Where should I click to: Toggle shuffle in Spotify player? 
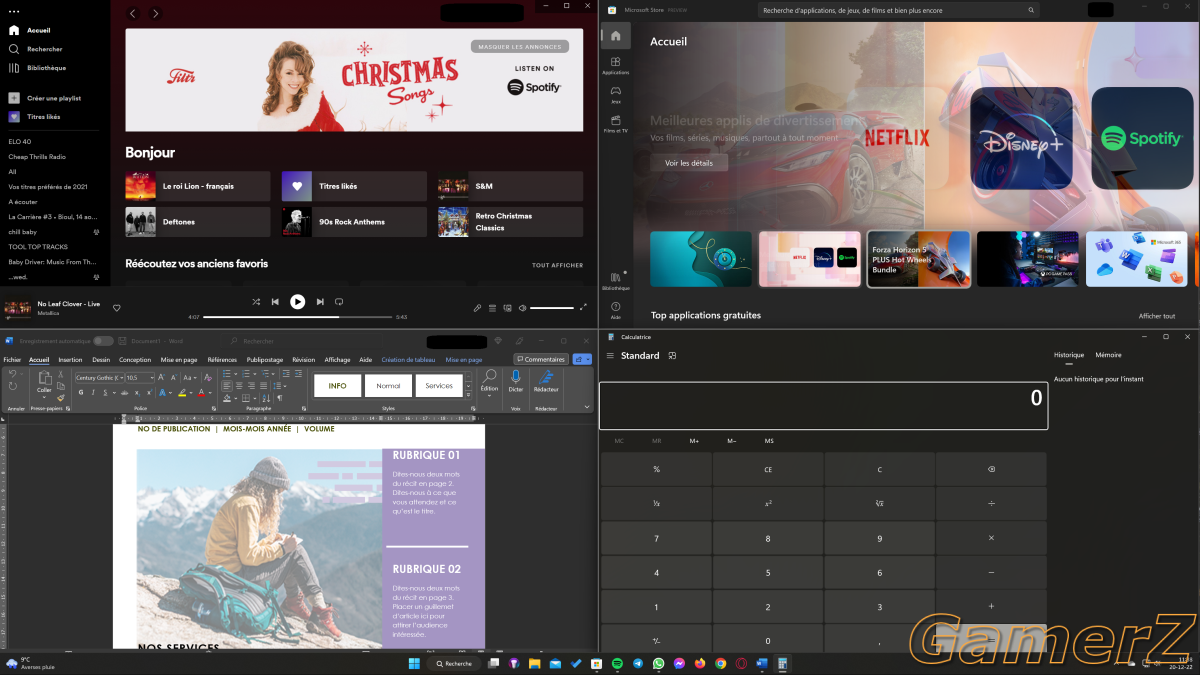[x=256, y=301]
